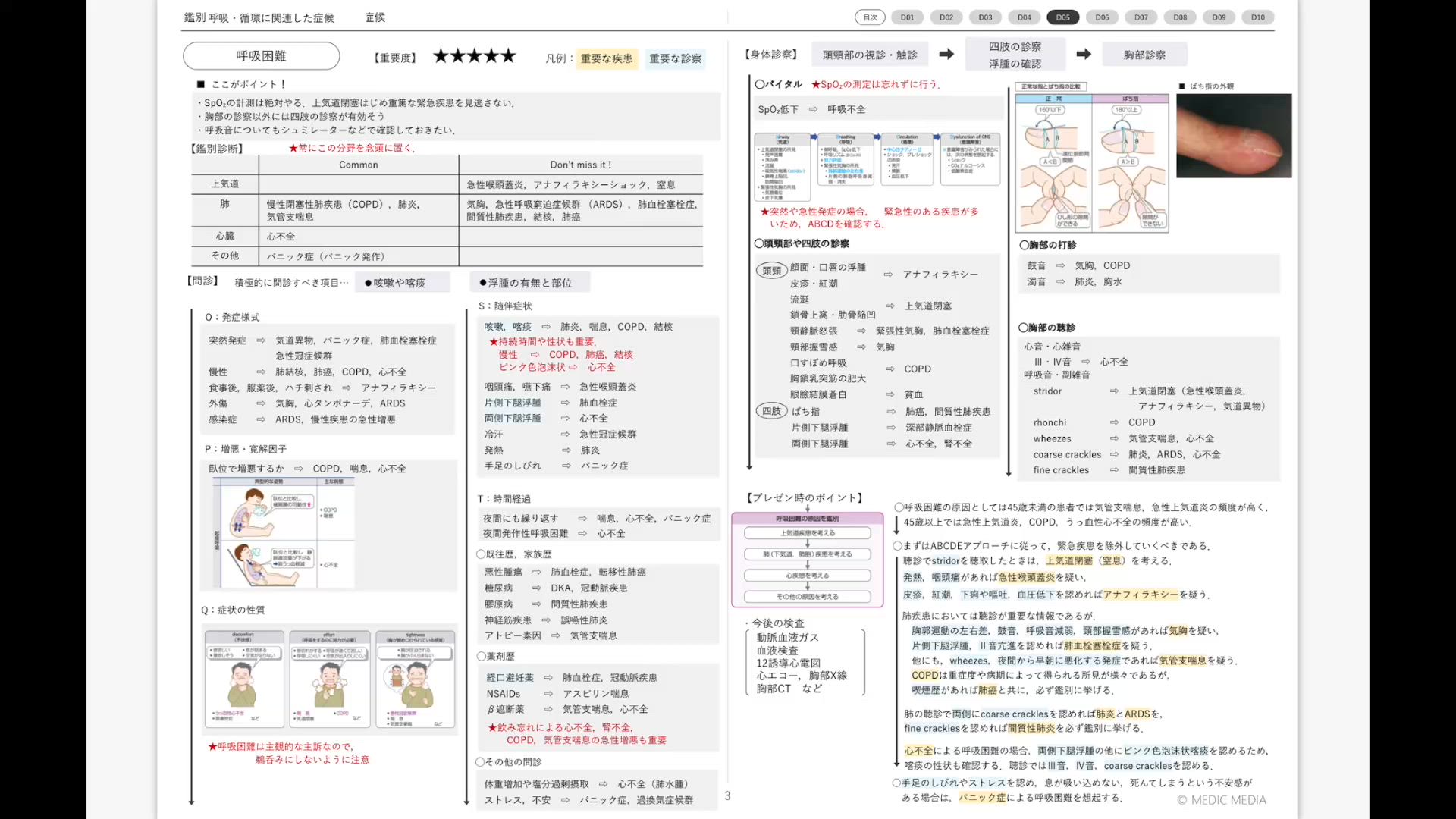Click the 四肢 rounded label icon
Screen dimensions: 1456x819
click(x=771, y=411)
